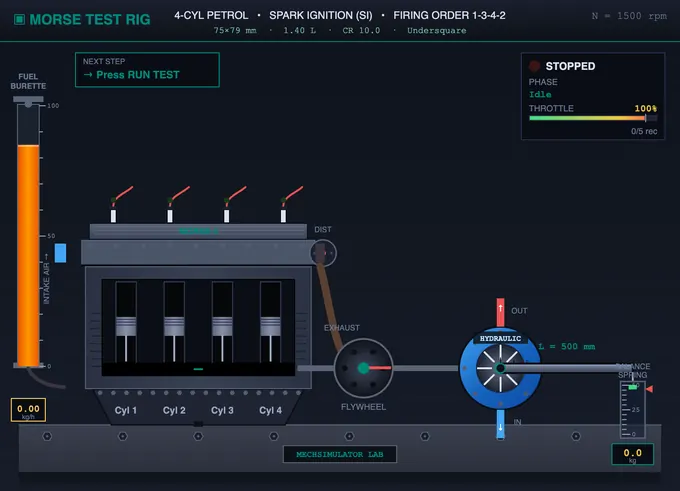
Task: Click the 100% throttle value
Action: point(646,108)
